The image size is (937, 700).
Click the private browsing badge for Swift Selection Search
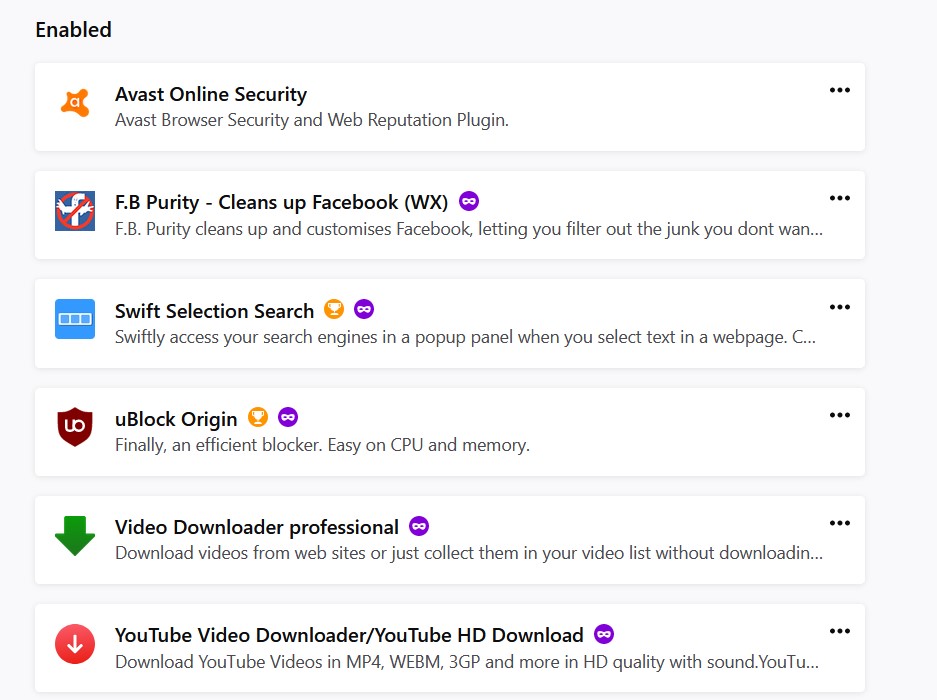pyautogui.click(x=364, y=309)
